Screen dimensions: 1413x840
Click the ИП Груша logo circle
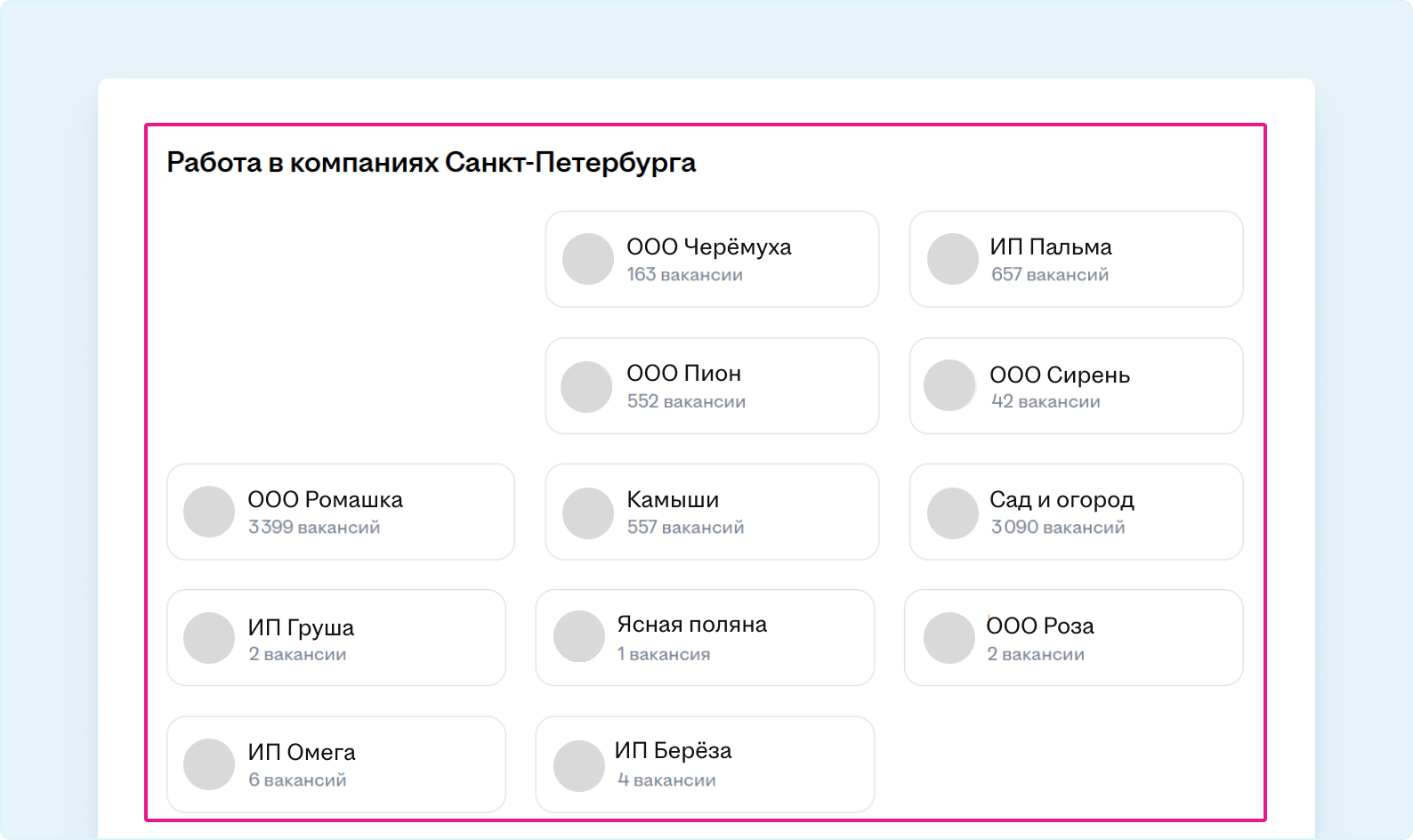209,638
